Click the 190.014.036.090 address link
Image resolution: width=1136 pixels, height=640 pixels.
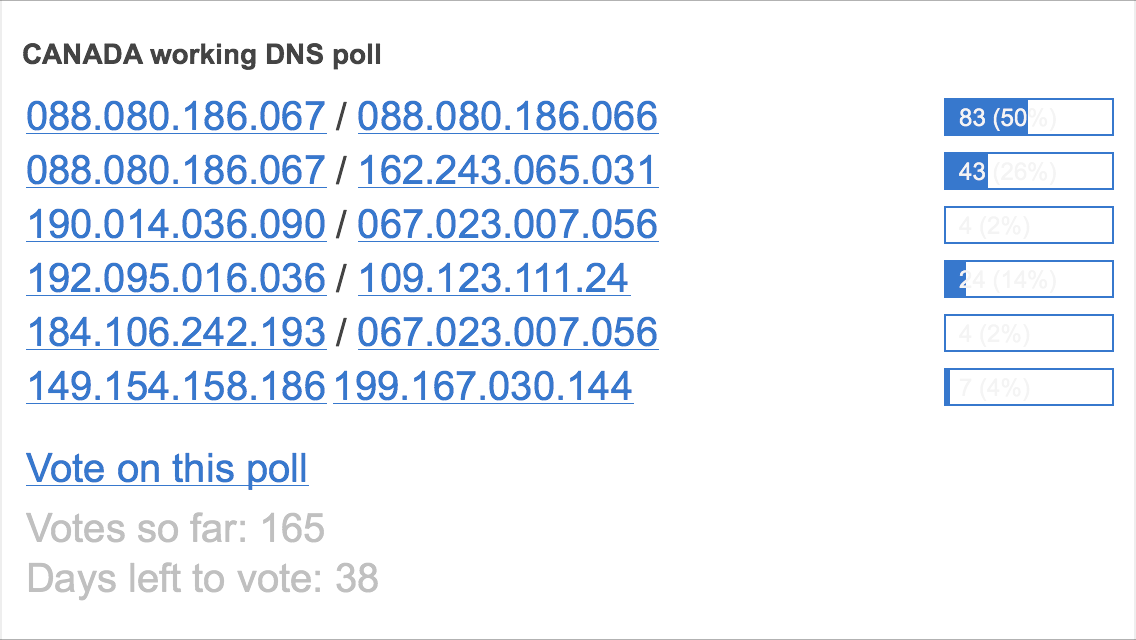pyautogui.click(x=176, y=224)
